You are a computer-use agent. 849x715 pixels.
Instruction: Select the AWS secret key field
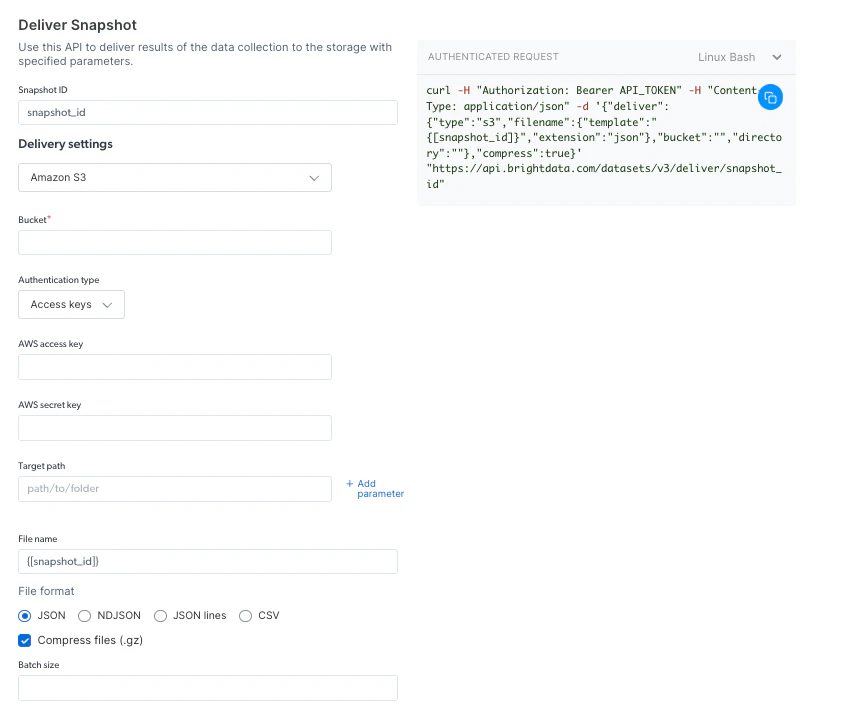(174, 428)
